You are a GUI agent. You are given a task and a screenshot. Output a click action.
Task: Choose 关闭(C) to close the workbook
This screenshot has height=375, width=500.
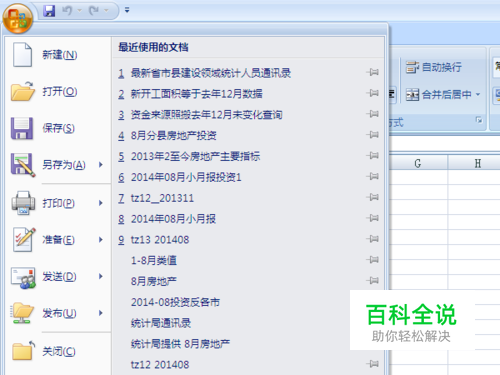58,351
